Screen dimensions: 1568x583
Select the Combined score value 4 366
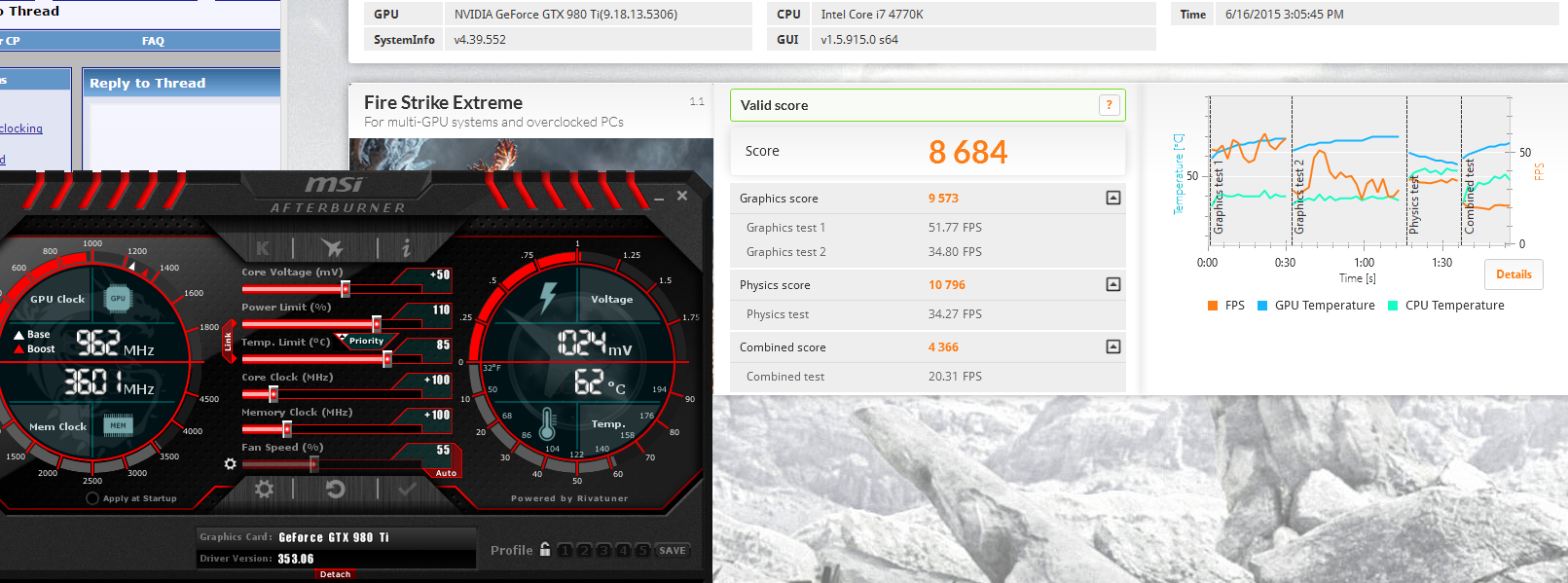point(943,346)
